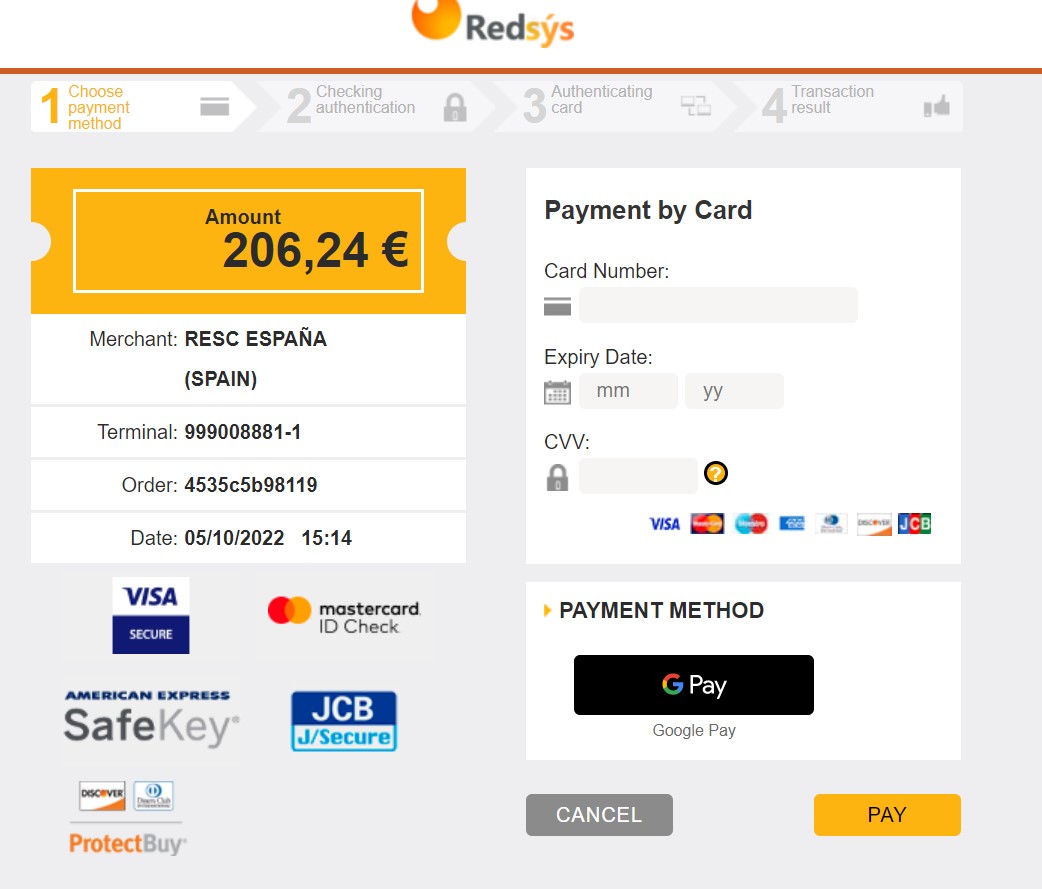Select the credit card icon beside Card Number
The image size is (1042, 889).
(x=557, y=306)
